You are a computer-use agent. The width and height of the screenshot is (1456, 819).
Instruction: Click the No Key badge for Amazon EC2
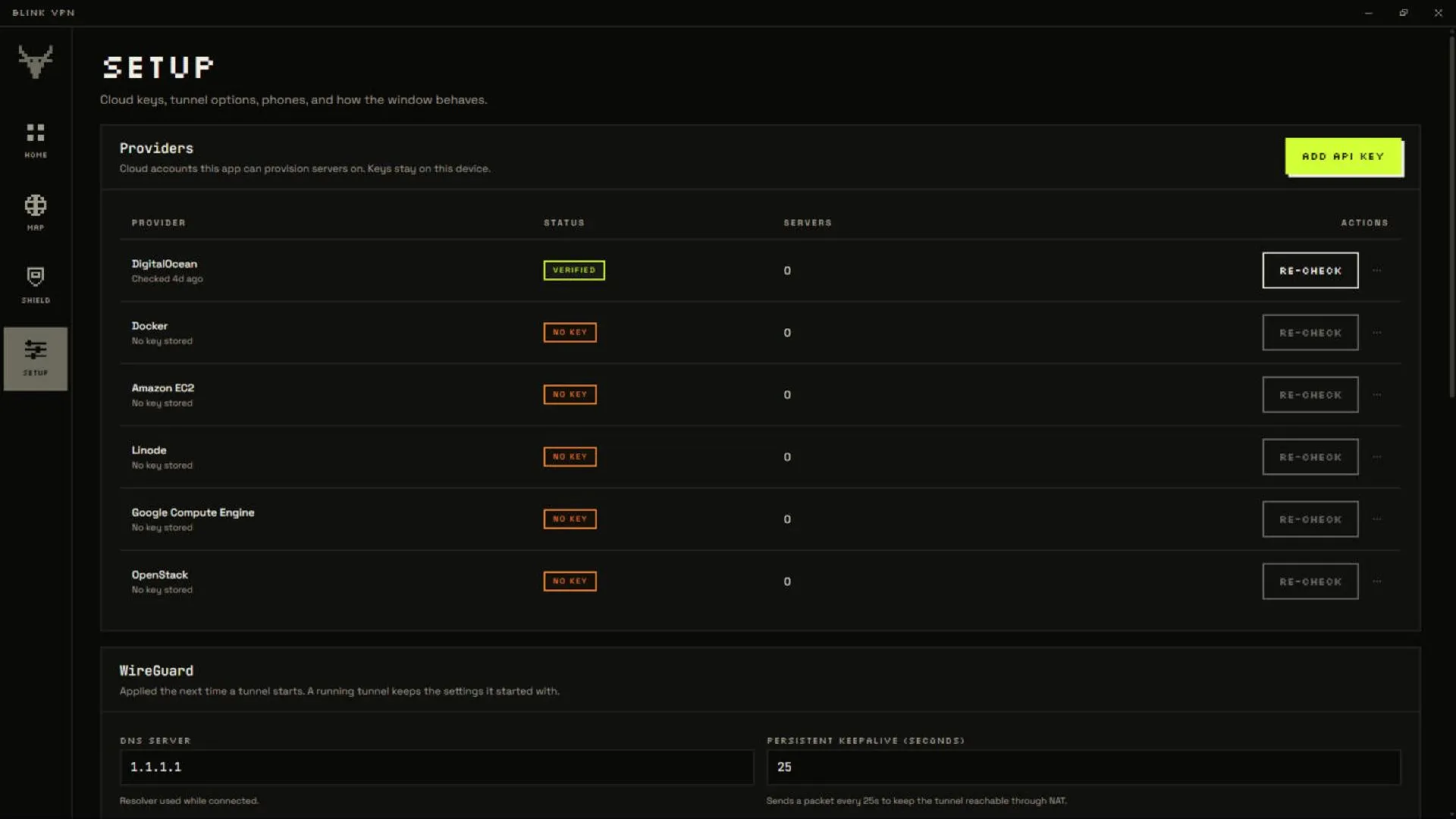click(x=570, y=395)
